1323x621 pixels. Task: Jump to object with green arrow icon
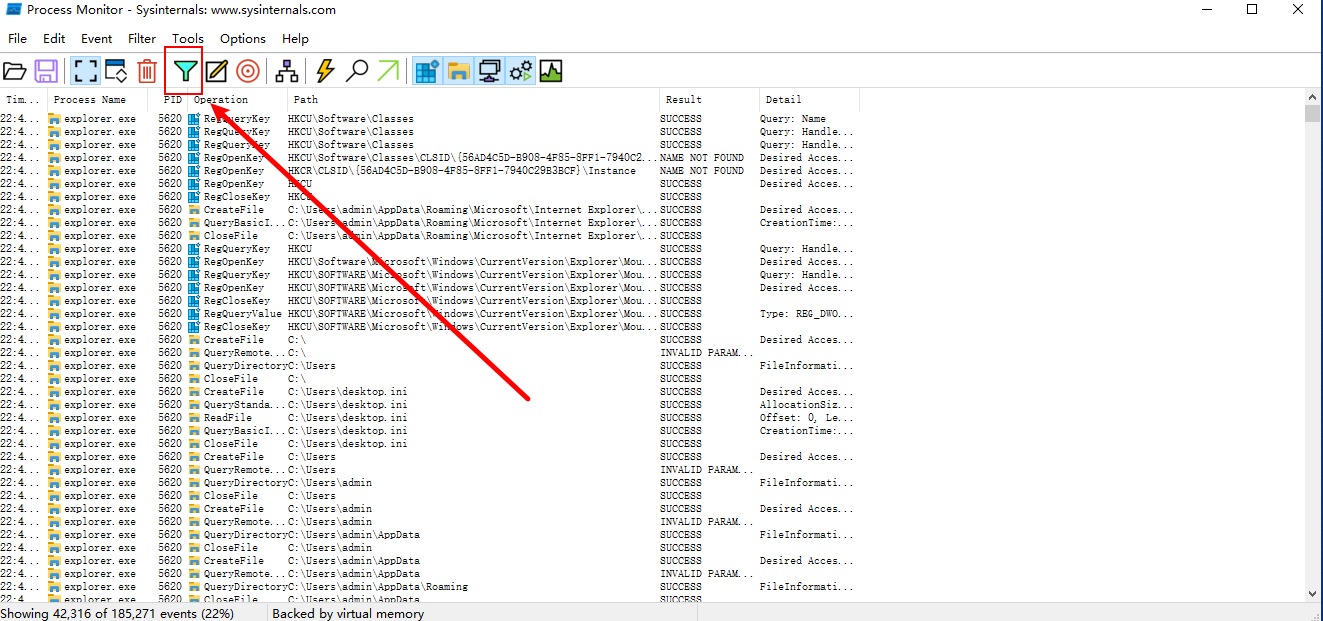[x=388, y=71]
